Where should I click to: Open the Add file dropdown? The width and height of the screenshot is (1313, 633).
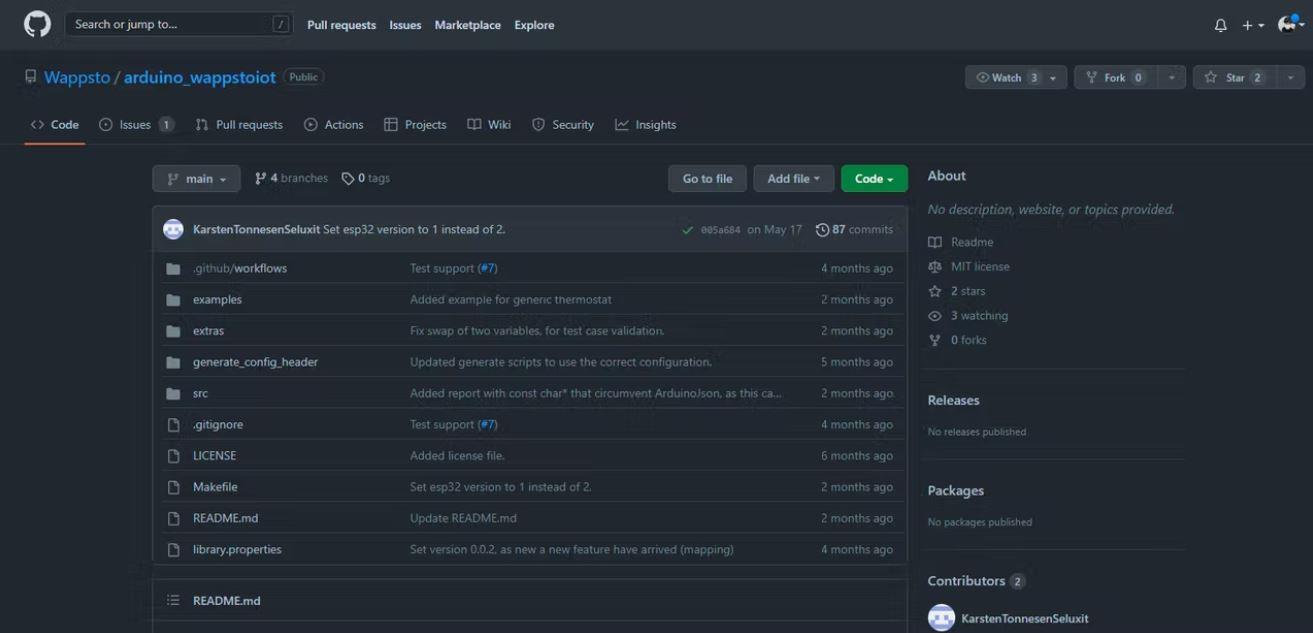[794, 178]
